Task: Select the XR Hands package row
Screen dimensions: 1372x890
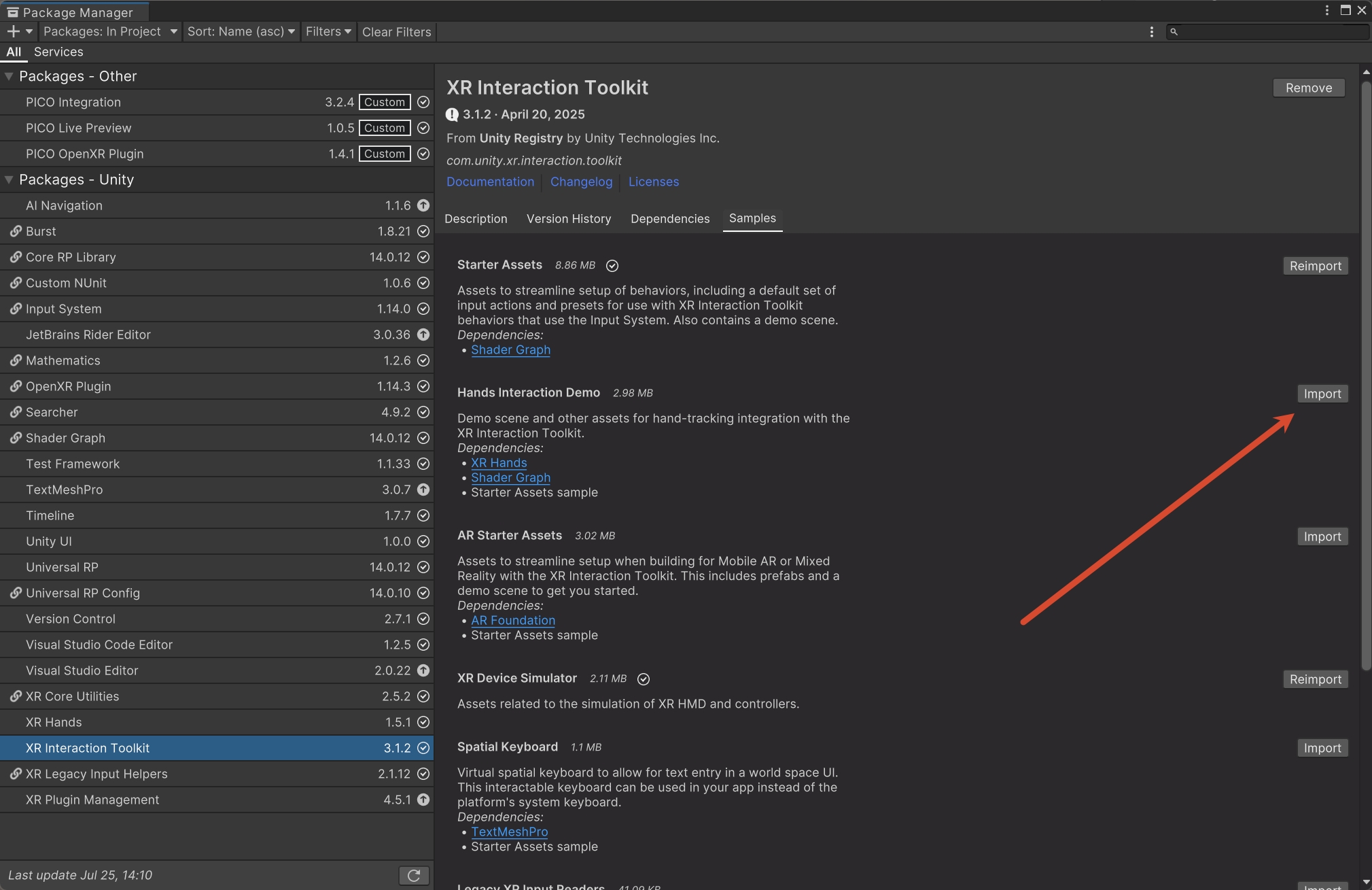Action: [217, 722]
